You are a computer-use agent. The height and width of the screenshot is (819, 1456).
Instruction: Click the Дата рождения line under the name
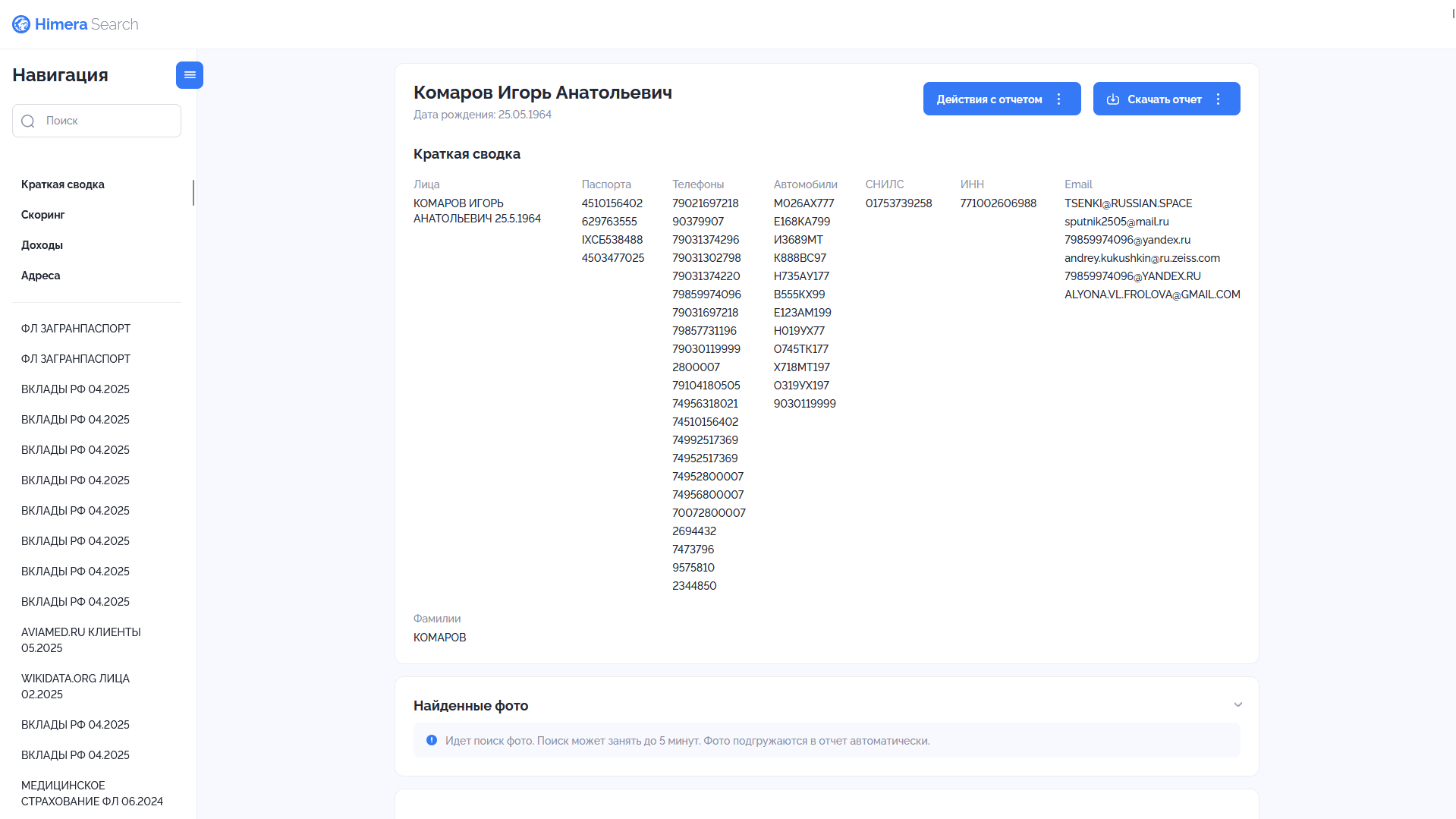483,115
